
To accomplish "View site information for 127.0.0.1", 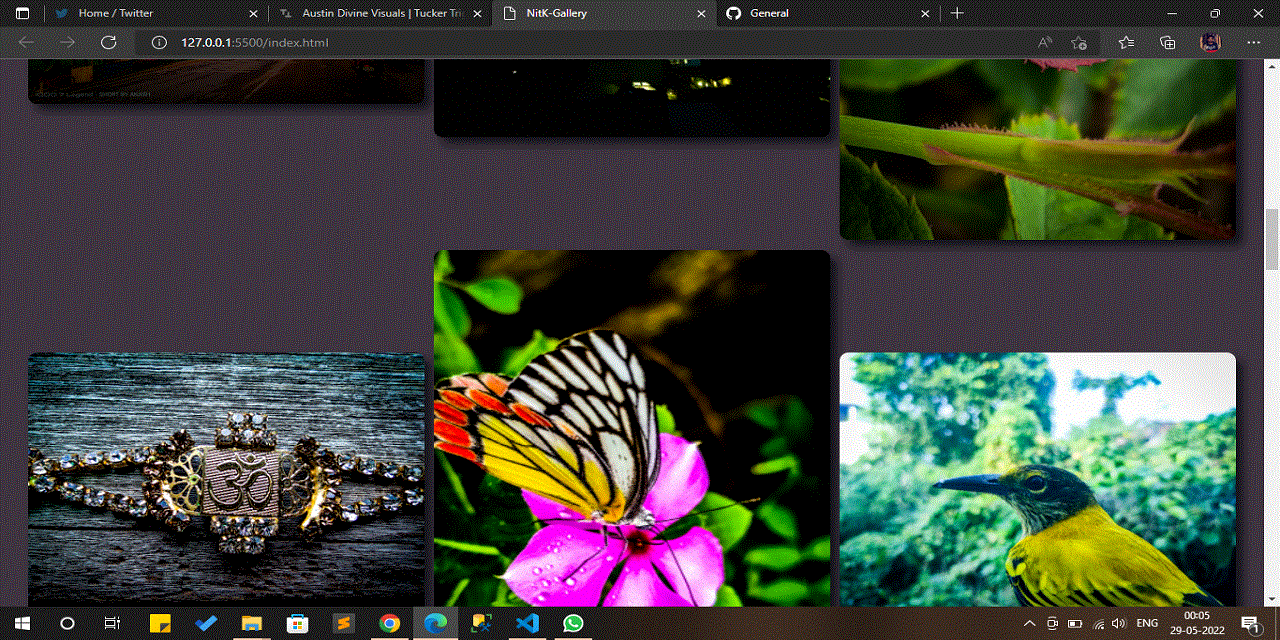I will pyautogui.click(x=157, y=42).
